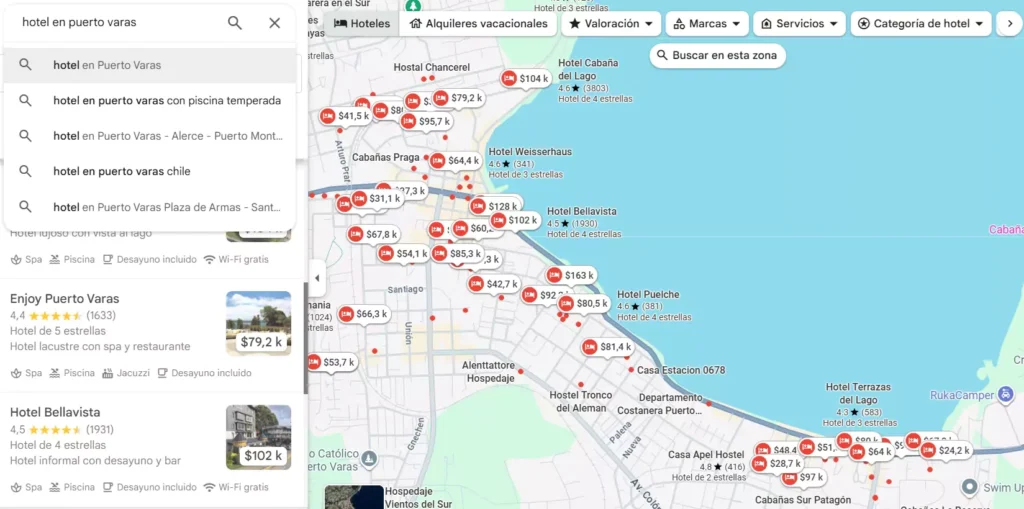1024x509 pixels.
Task: Choose suggestion 'hotel en puerto varas chile'
Action: tap(150, 171)
